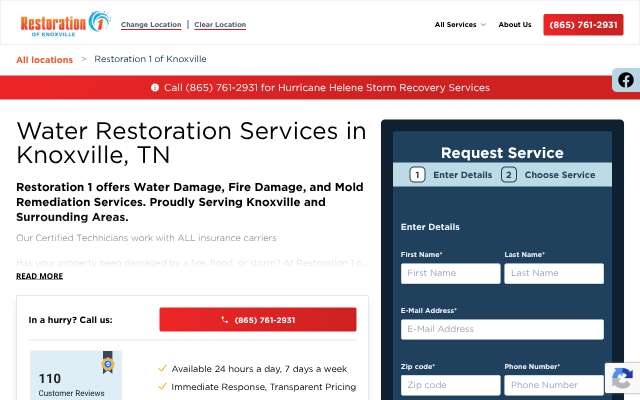Click the Change Location link
This screenshot has width=640, height=400.
point(151,24)
